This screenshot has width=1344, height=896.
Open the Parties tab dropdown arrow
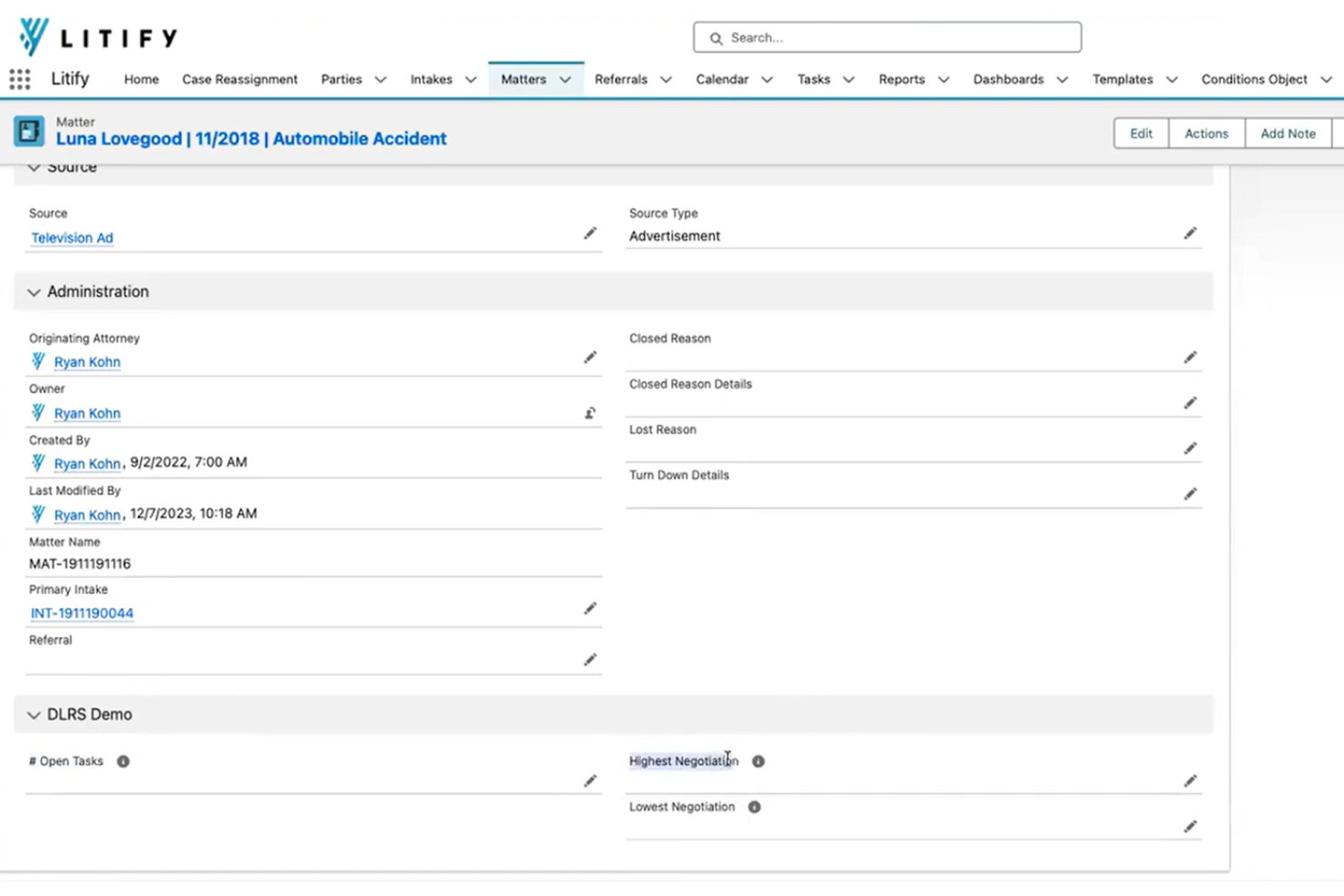click(380, 80)
